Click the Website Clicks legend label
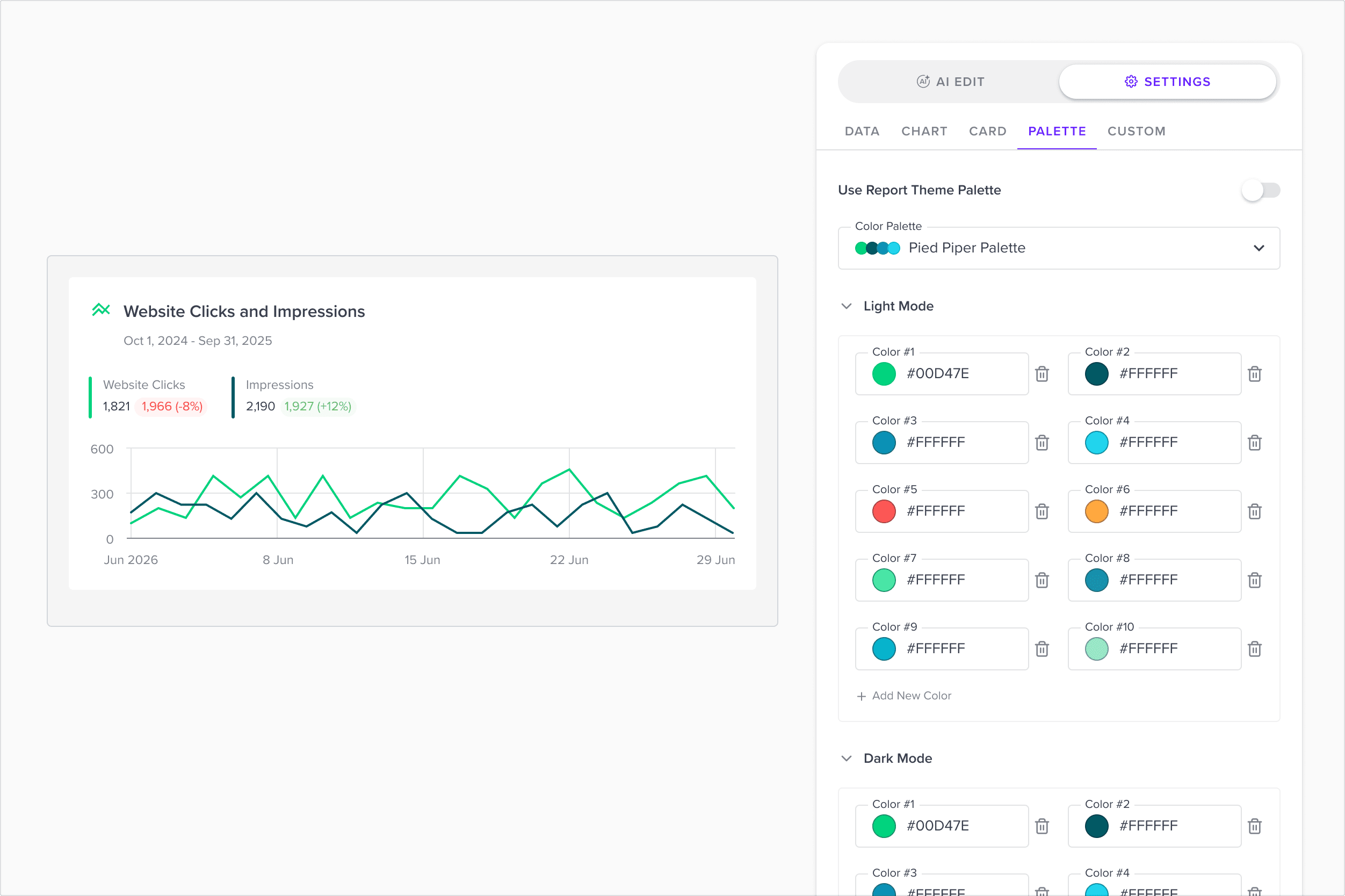1345x896 pixels. coord(144,385)
